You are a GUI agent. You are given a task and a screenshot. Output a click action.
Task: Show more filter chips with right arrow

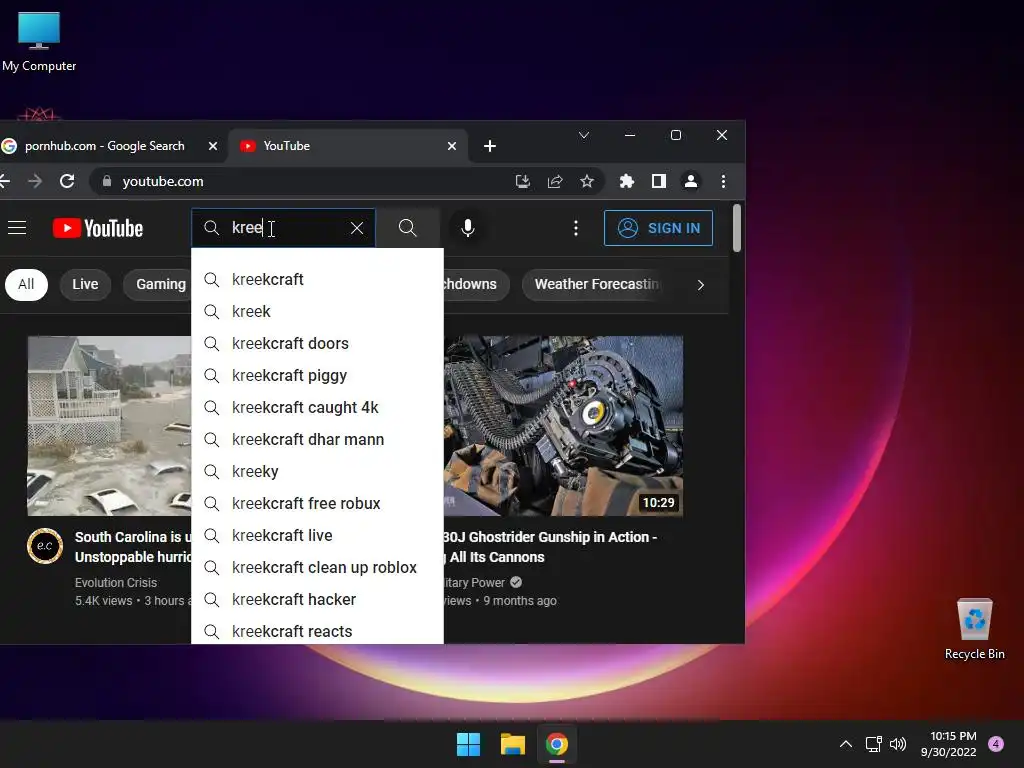(701, 285)
